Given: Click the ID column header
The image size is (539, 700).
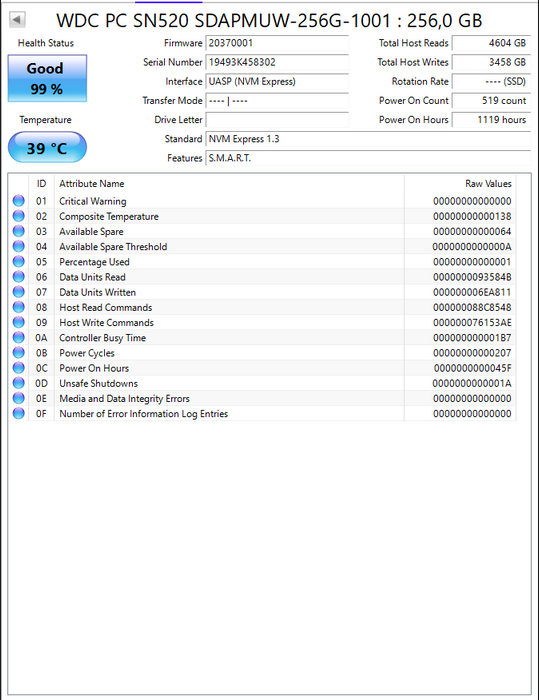Looking at the screenshot, I should pyautogui.click(x=42, y=183).
